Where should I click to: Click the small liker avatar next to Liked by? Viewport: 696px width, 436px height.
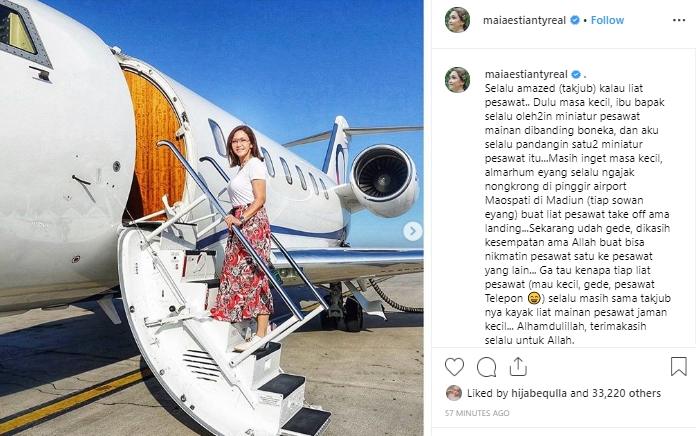pos(454,393)
